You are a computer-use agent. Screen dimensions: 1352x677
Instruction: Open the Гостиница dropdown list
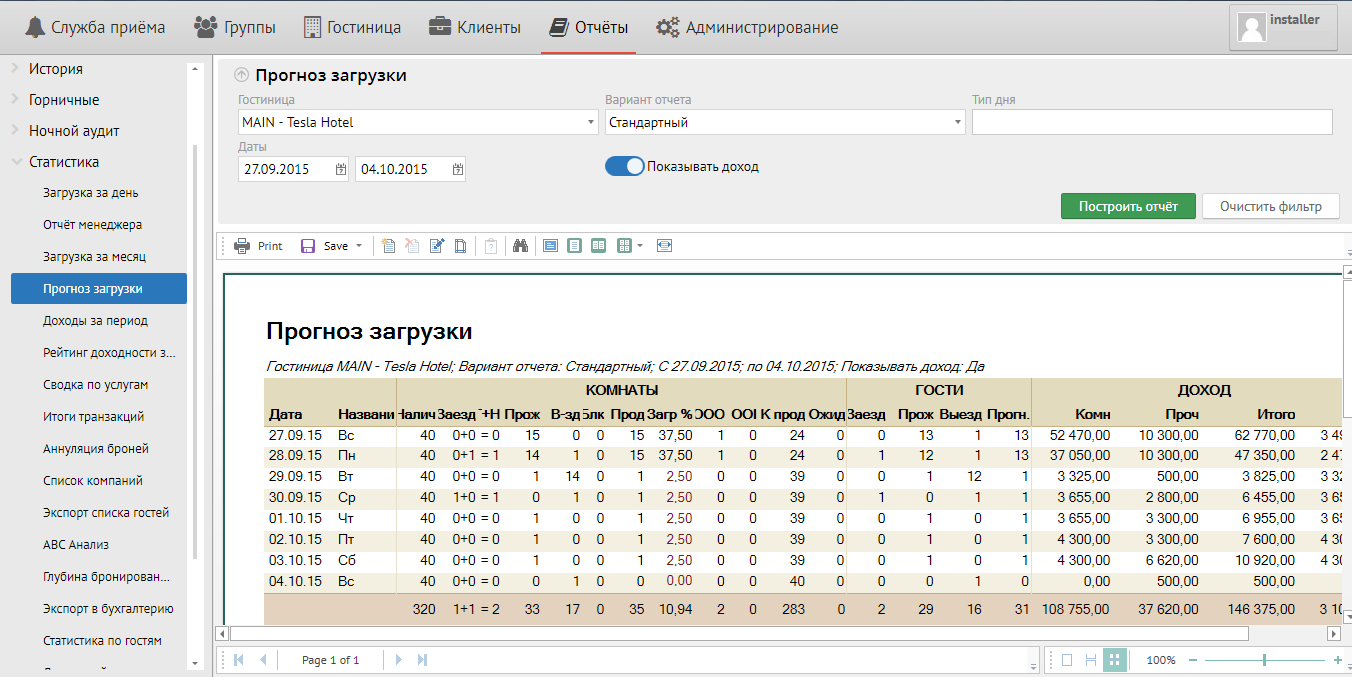(590, 123)
